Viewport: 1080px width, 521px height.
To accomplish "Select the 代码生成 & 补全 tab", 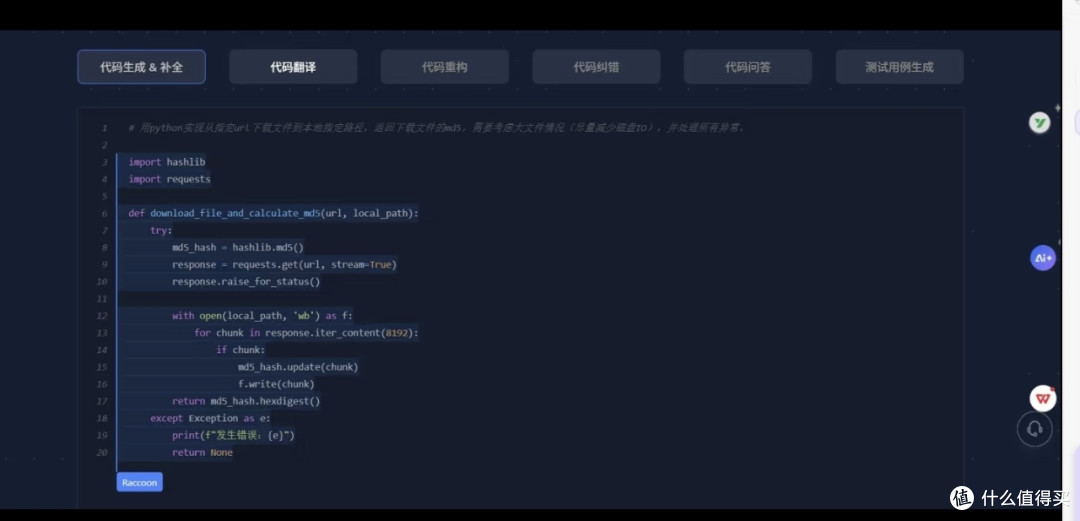I will [141, 67].
